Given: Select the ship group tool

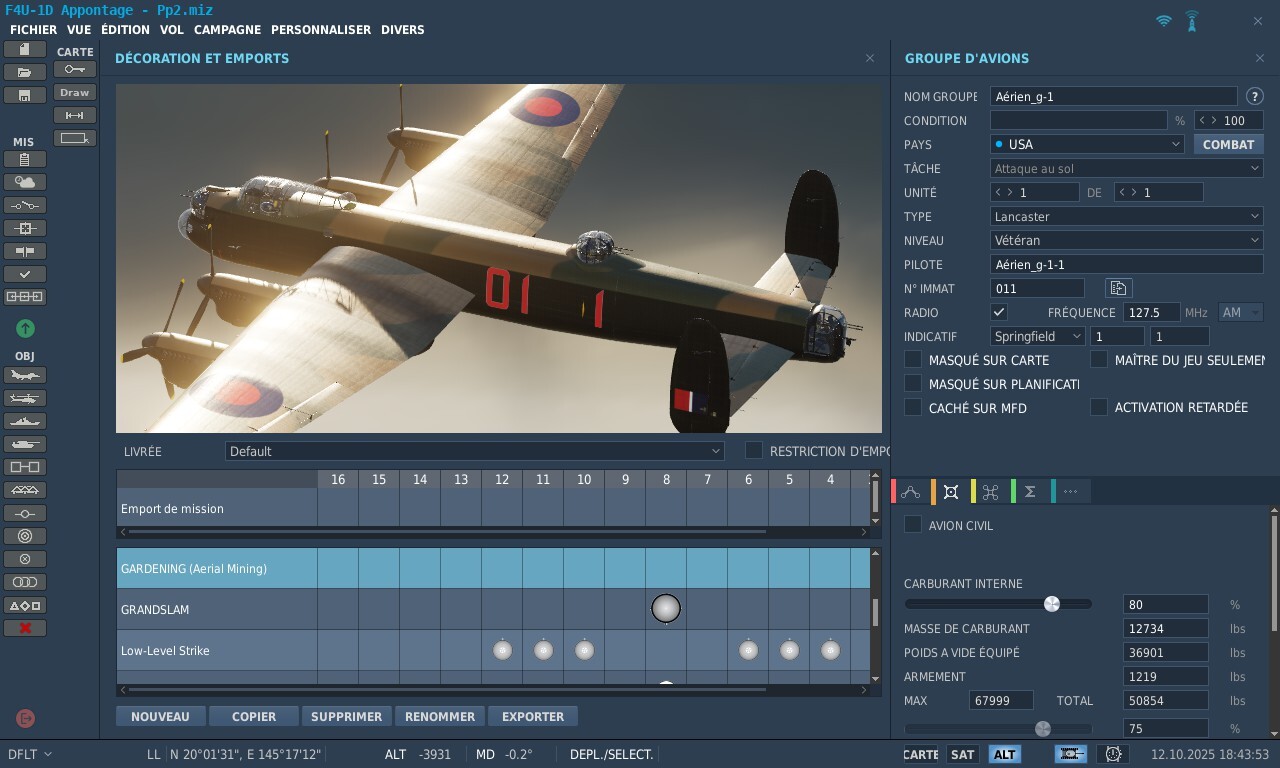Looking at the screenshot, I should click(25, 422).
